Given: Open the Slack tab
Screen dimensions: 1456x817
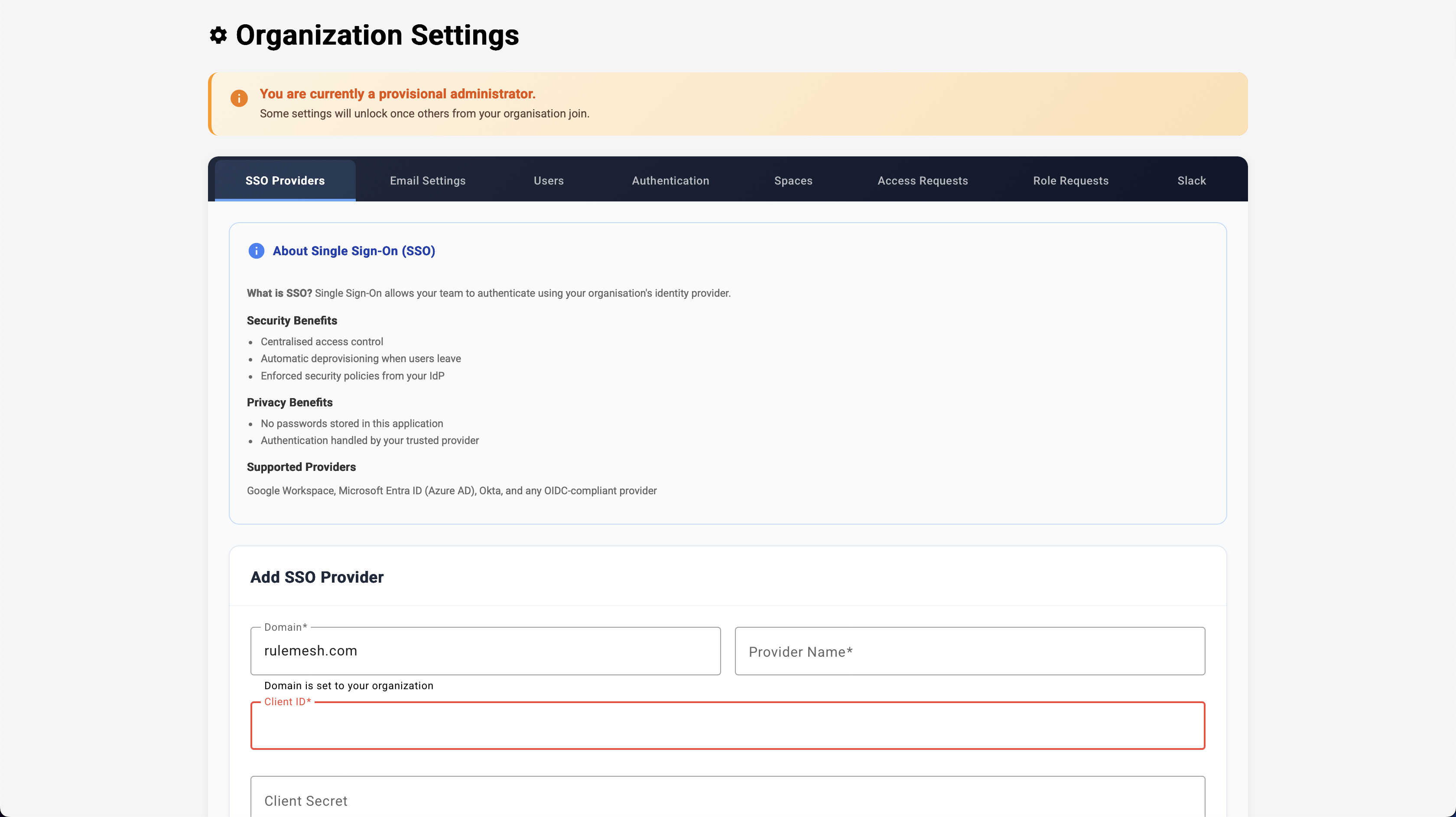Looking at the screenshot, I should (1192, 180).
